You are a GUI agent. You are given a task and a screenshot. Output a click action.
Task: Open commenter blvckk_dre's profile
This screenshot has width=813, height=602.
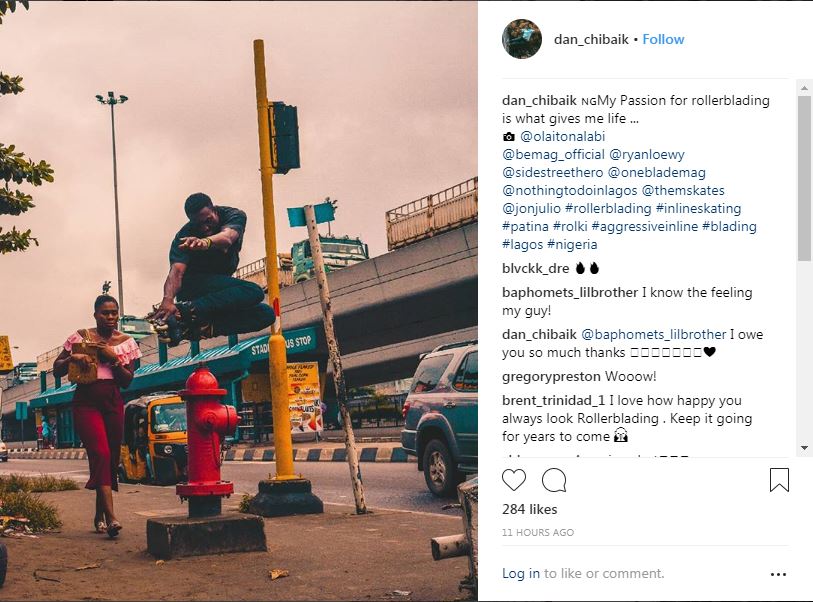click(536, 269)
